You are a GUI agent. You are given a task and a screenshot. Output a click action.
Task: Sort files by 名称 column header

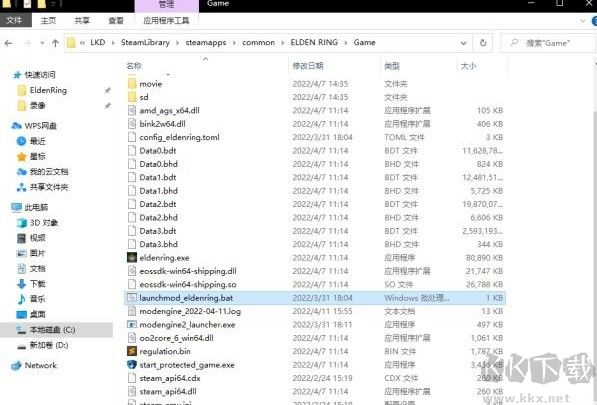click(x=134, y=66)
